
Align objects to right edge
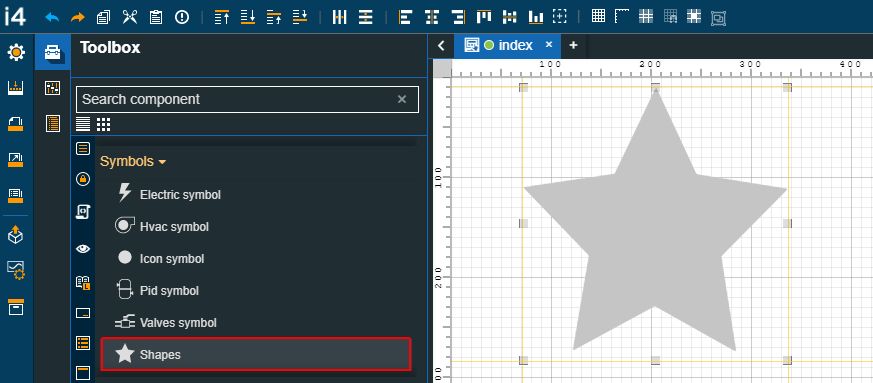[x=458, y=17]
